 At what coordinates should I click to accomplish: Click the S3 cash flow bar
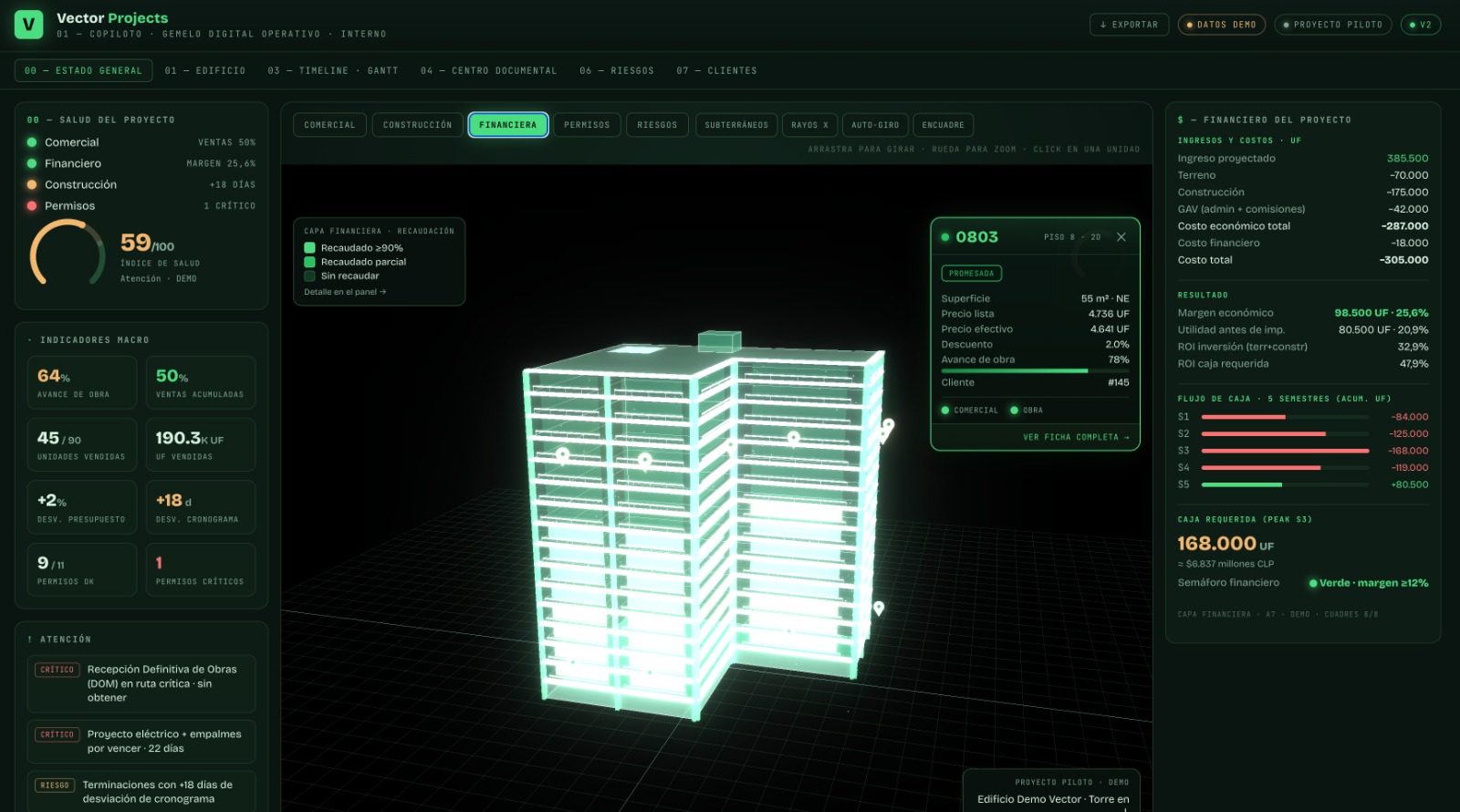[1285, 451]
